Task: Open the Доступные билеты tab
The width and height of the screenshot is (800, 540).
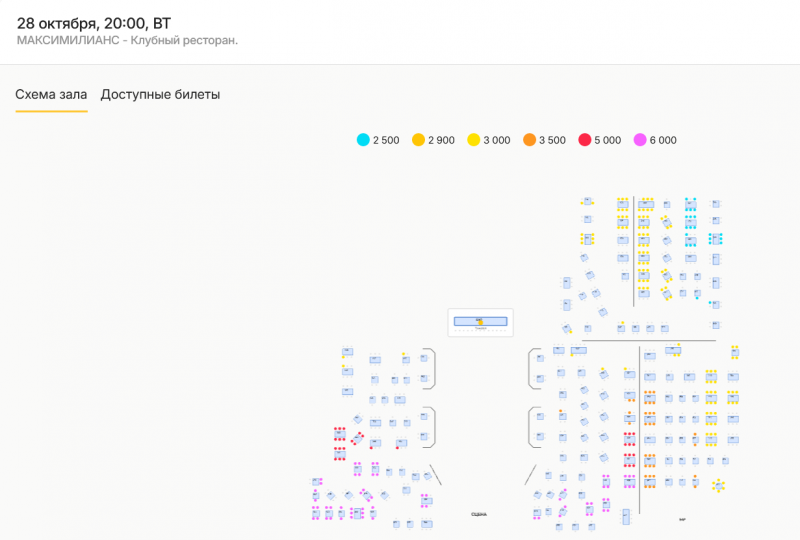Action: tap(160, 95)
